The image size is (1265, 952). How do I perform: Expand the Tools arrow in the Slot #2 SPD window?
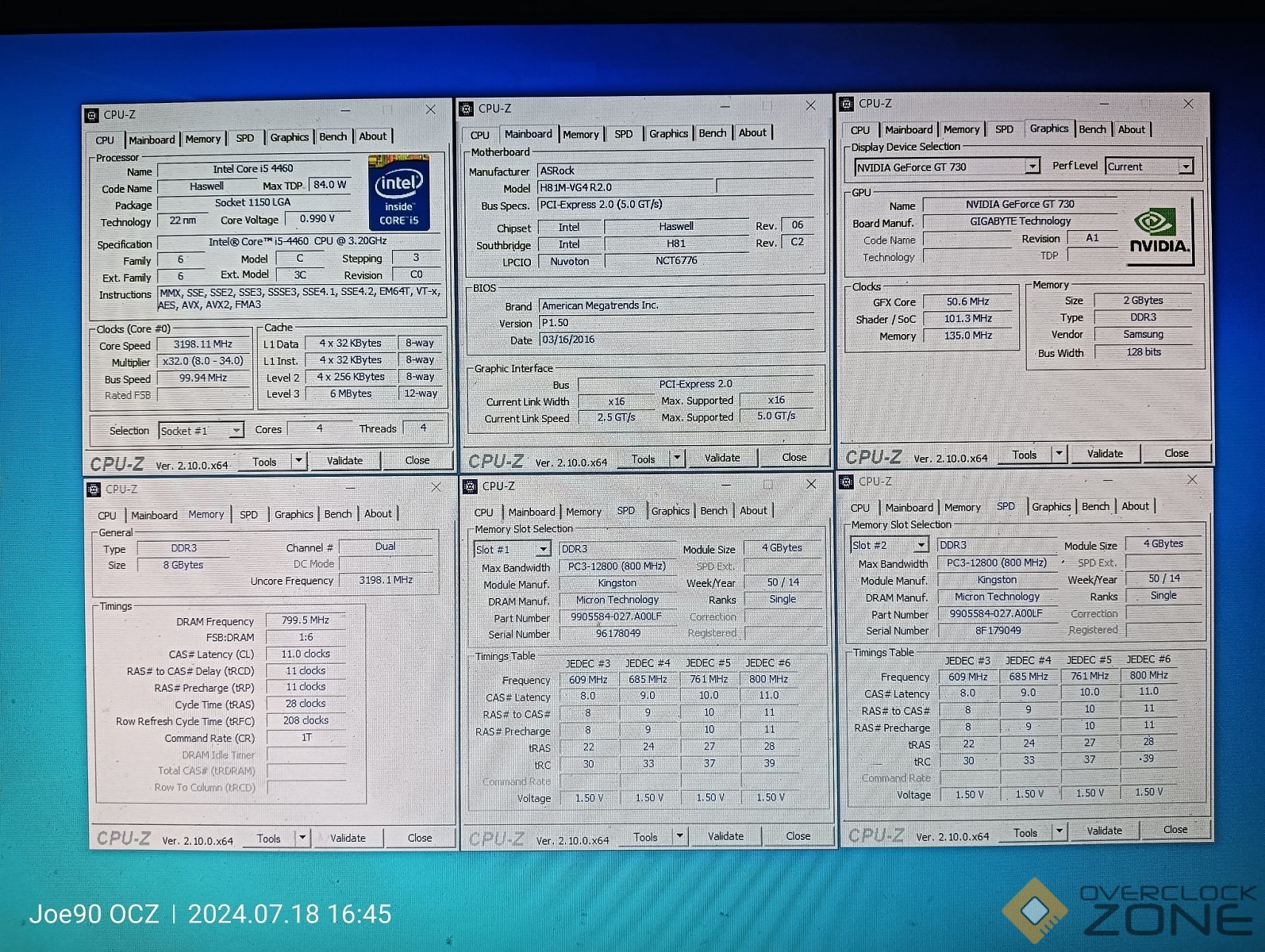[1059, 831]
